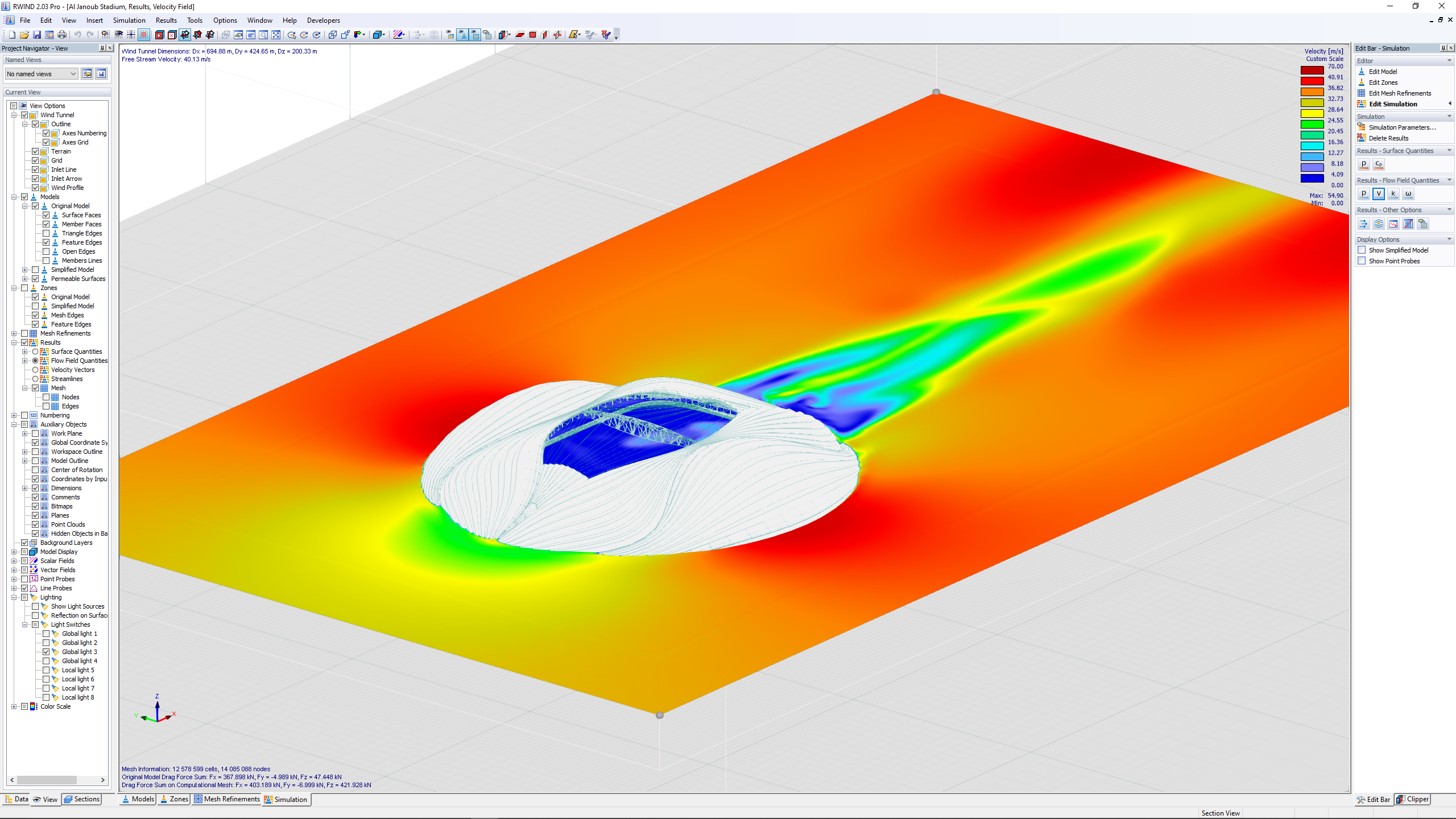Image resolution: width=1456 pixels, height=819 pixels.
Task: Select flow field pressure 'p' button
Action: [x=1363, y=193]
